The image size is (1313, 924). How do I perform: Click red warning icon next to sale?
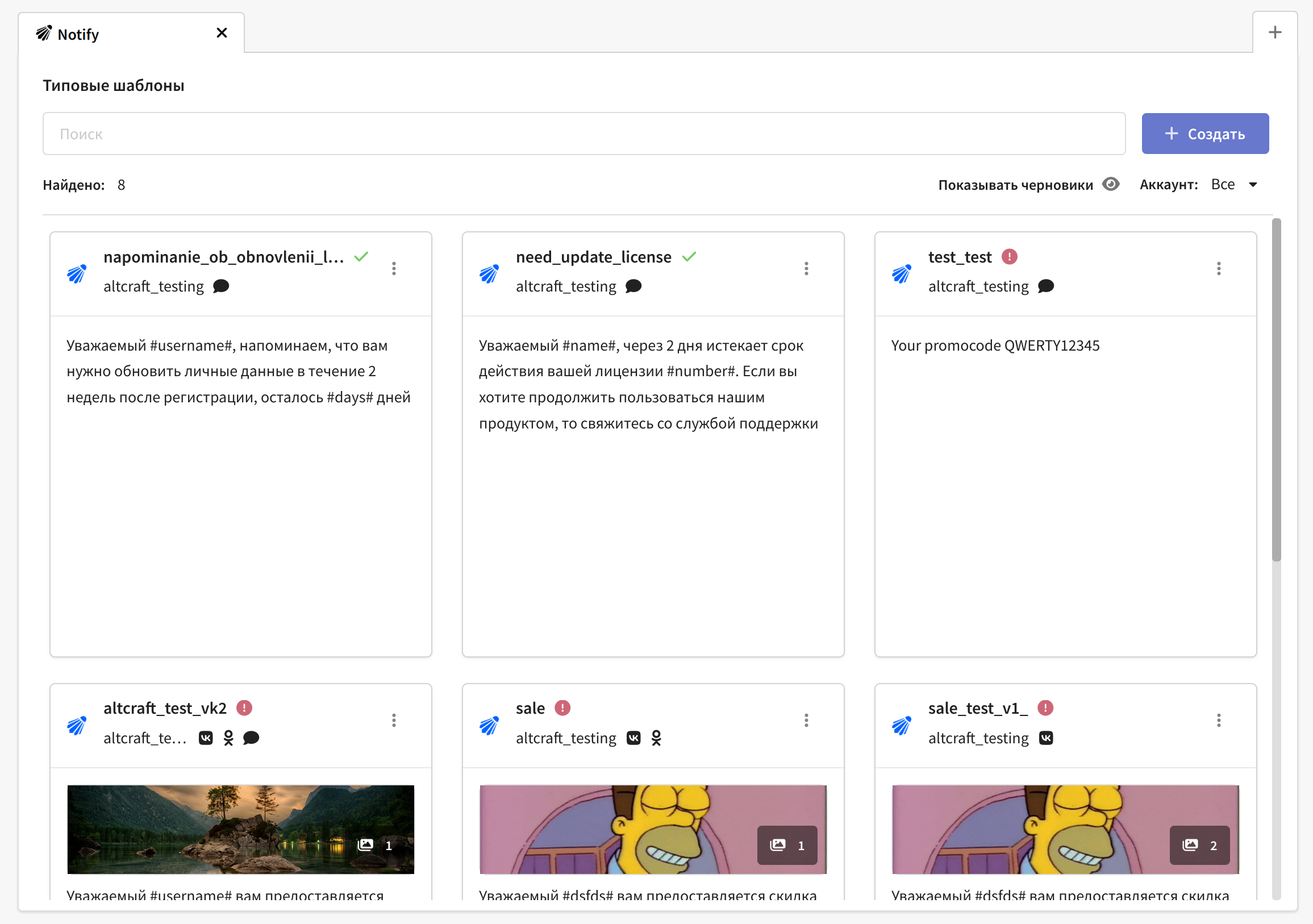pyautogui.click(x=562, y=707)
